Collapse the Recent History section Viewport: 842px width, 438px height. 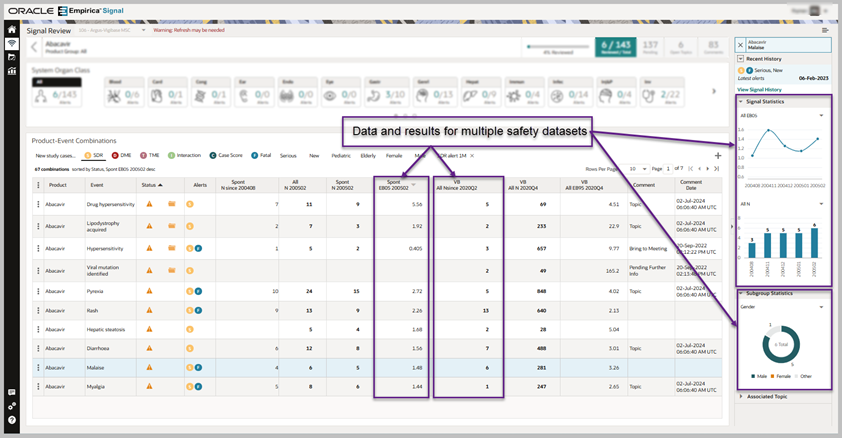pyautogui.click(x=741, y=59)
